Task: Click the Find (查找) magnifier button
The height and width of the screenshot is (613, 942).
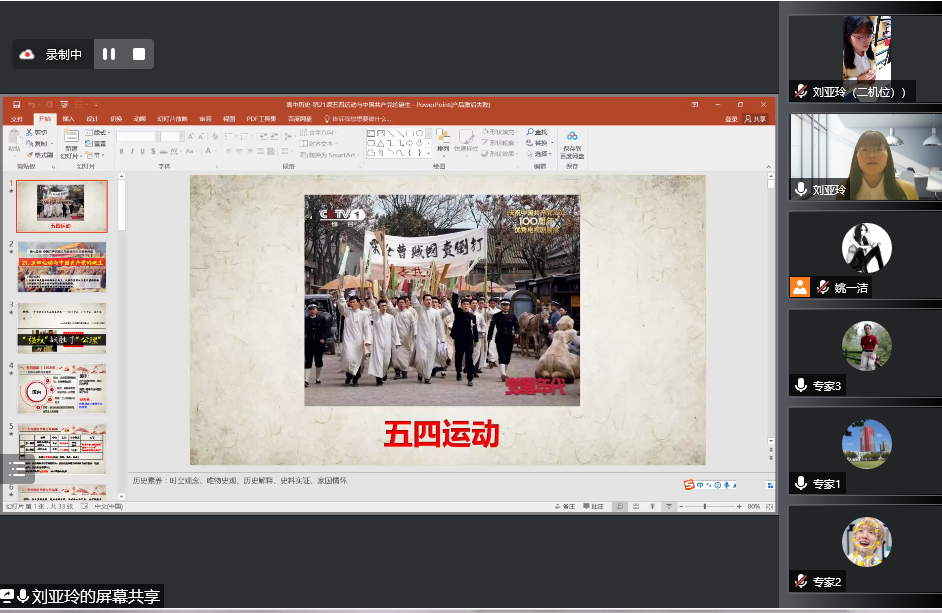Action: [537, 132]
